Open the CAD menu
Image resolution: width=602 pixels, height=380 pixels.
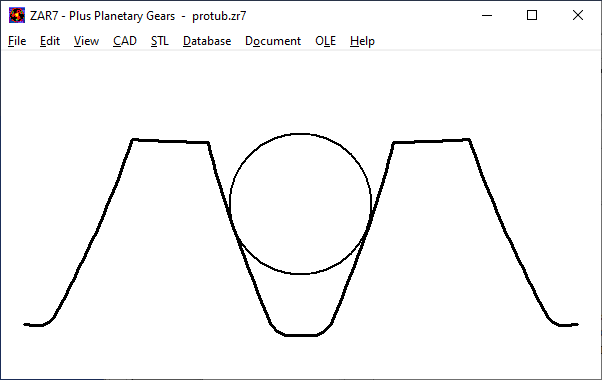[125, 41]
